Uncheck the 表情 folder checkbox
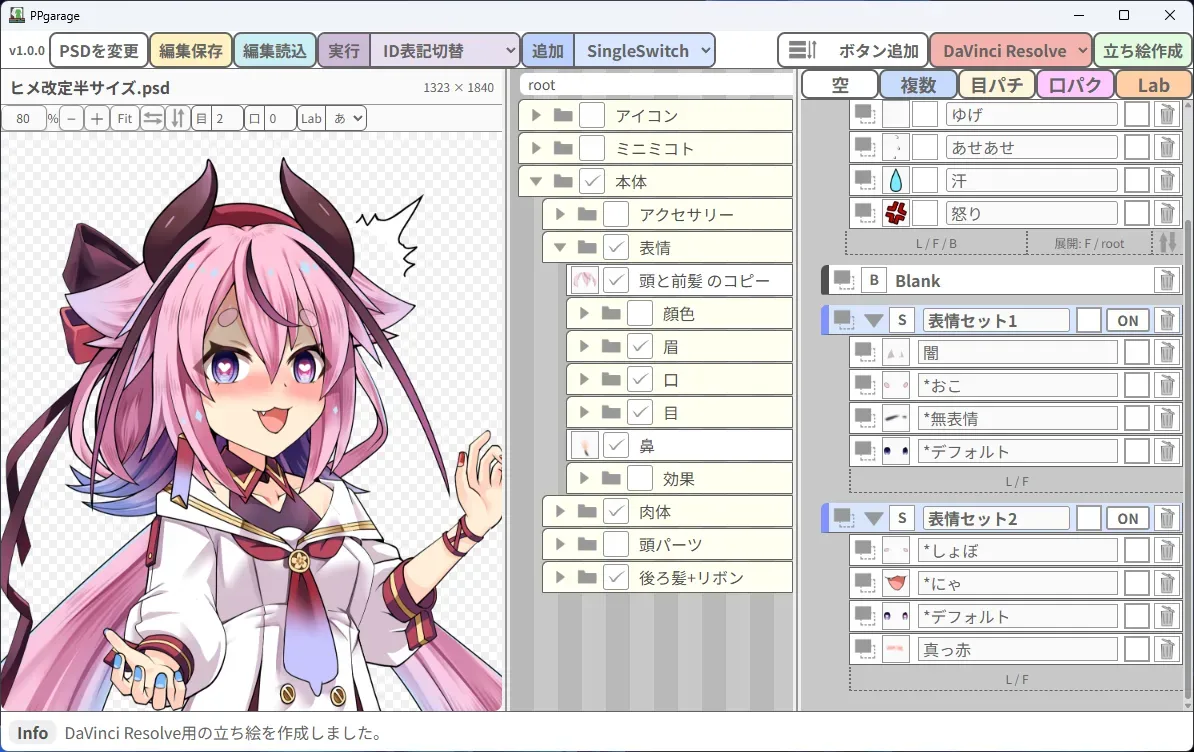Image resolution: width=1194 pixels, height=752 pixels. click(615, 247)
